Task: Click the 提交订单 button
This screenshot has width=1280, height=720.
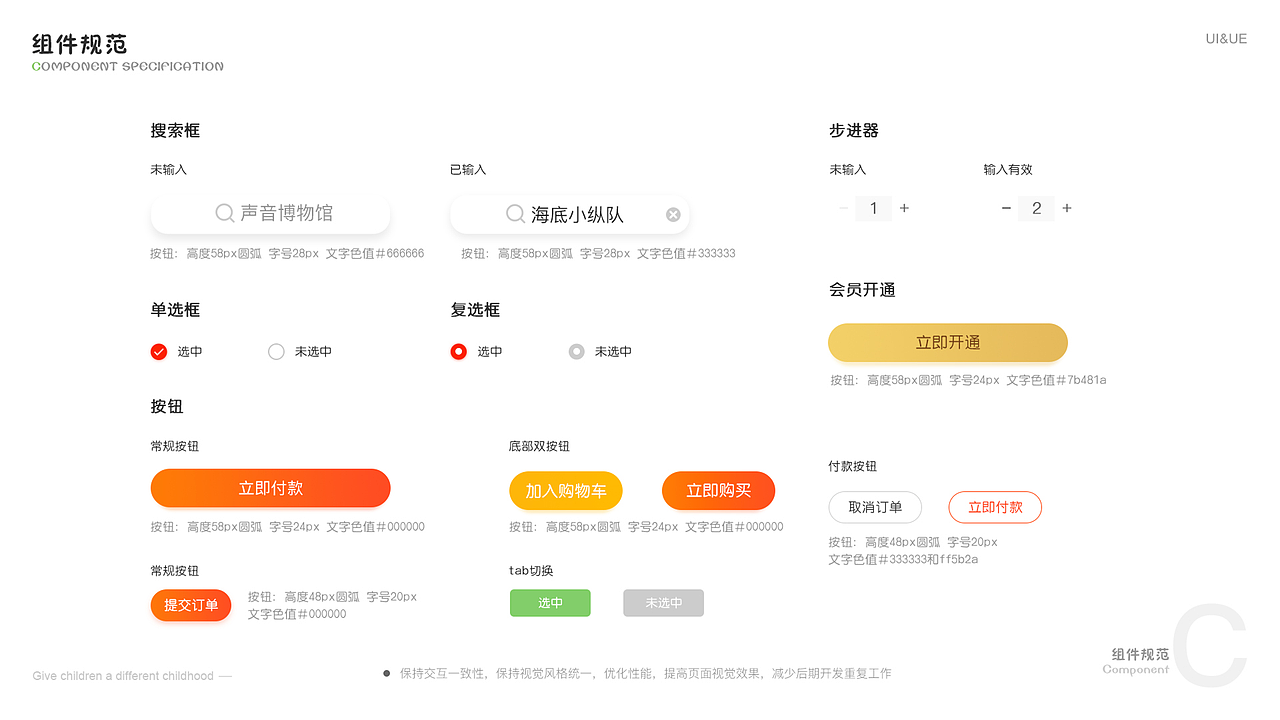Action: pyautogui.click(x=191, y=605)
